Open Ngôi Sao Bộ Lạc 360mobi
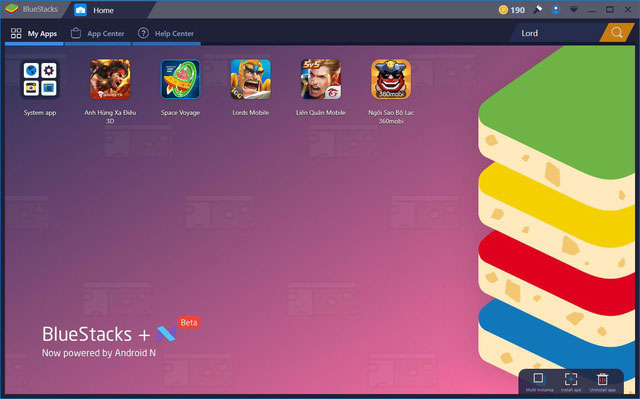This screenshot has height=399, width=640. pyautogui.click(x=391, y=79)
